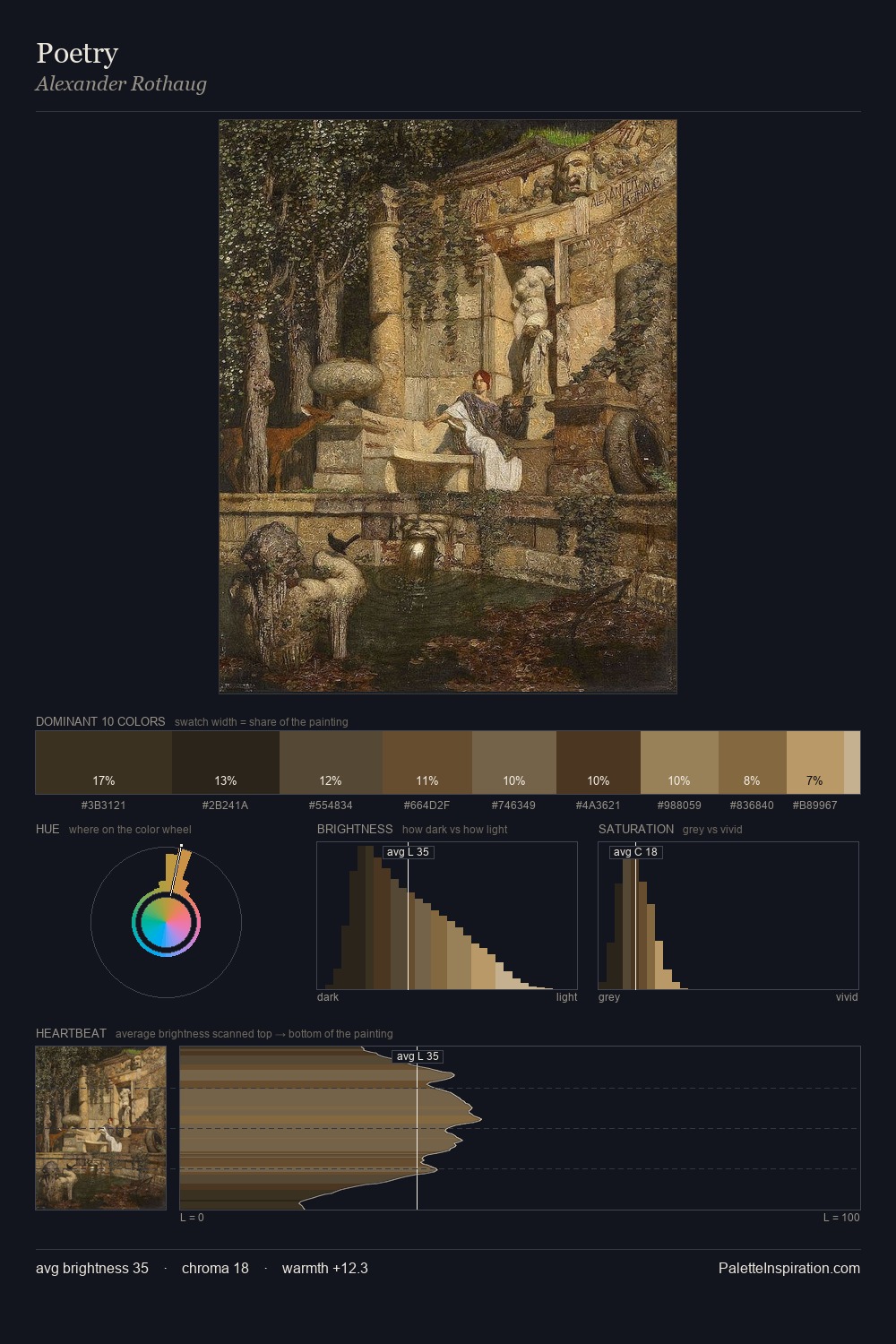Click the 'grey' axis label under Saturation

tap(609, 997)
